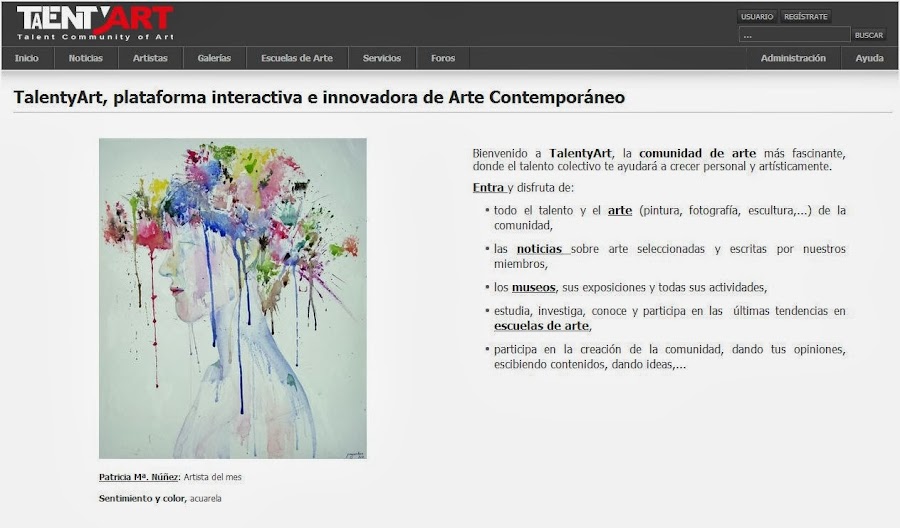This screenshot has width=900, height=528.
Task: Open the watercolor painting image
Action: point(232,298)
